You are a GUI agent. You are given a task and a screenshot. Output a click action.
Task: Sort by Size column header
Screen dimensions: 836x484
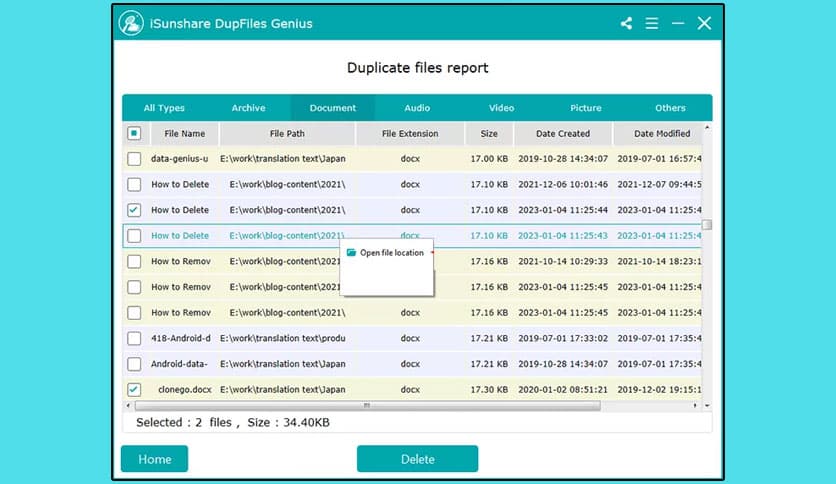point(489,134)
